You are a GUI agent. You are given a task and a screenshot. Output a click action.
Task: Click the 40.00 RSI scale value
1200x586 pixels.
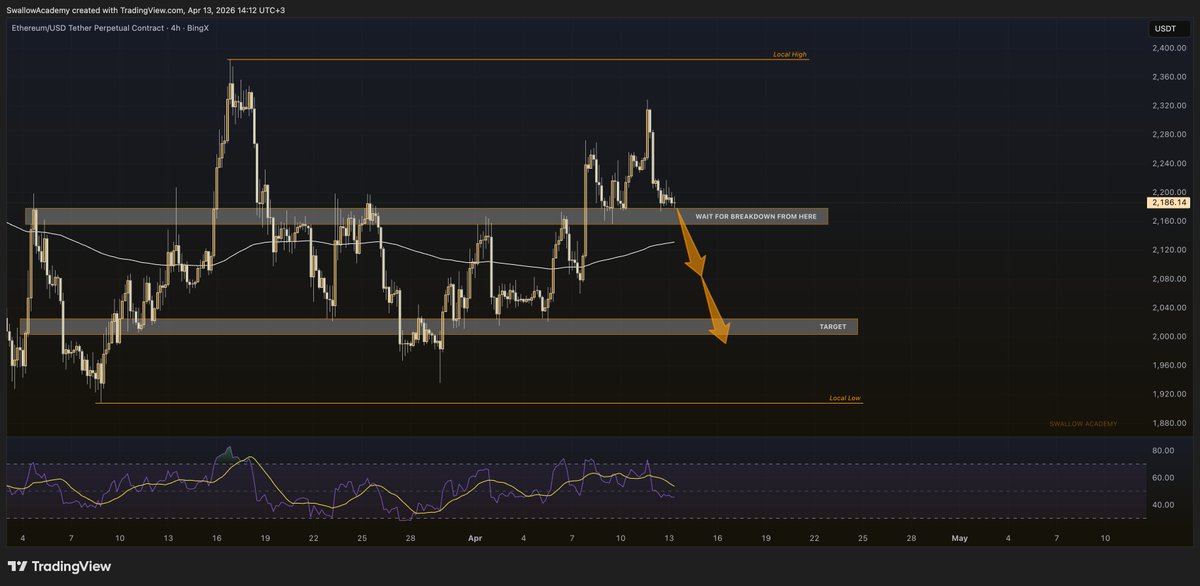1162,505
